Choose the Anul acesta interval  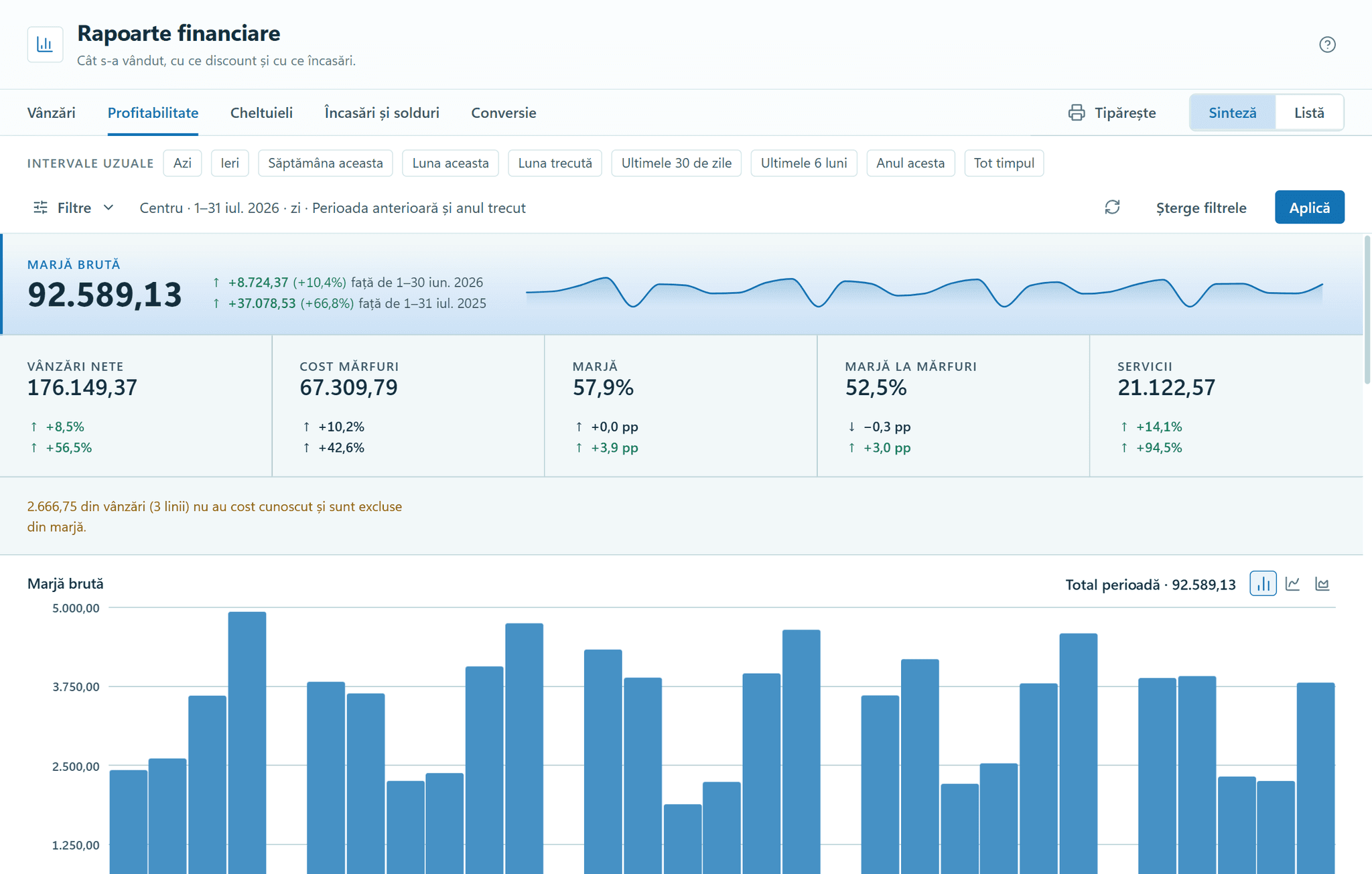pyautogui.click(x=910, y=163)
